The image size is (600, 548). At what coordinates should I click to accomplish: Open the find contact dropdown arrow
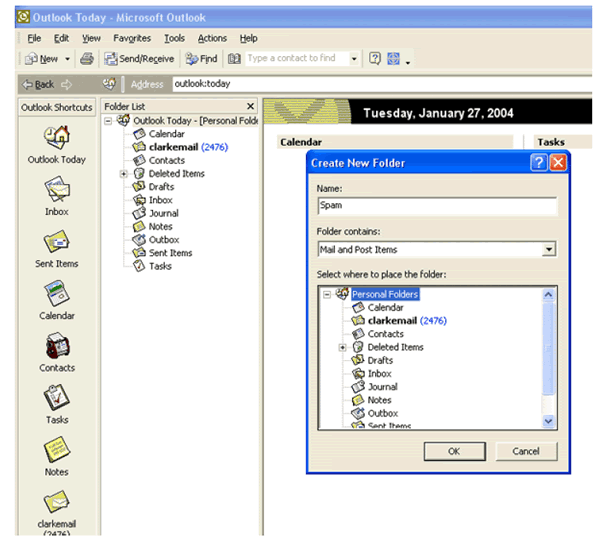point(354,59)
